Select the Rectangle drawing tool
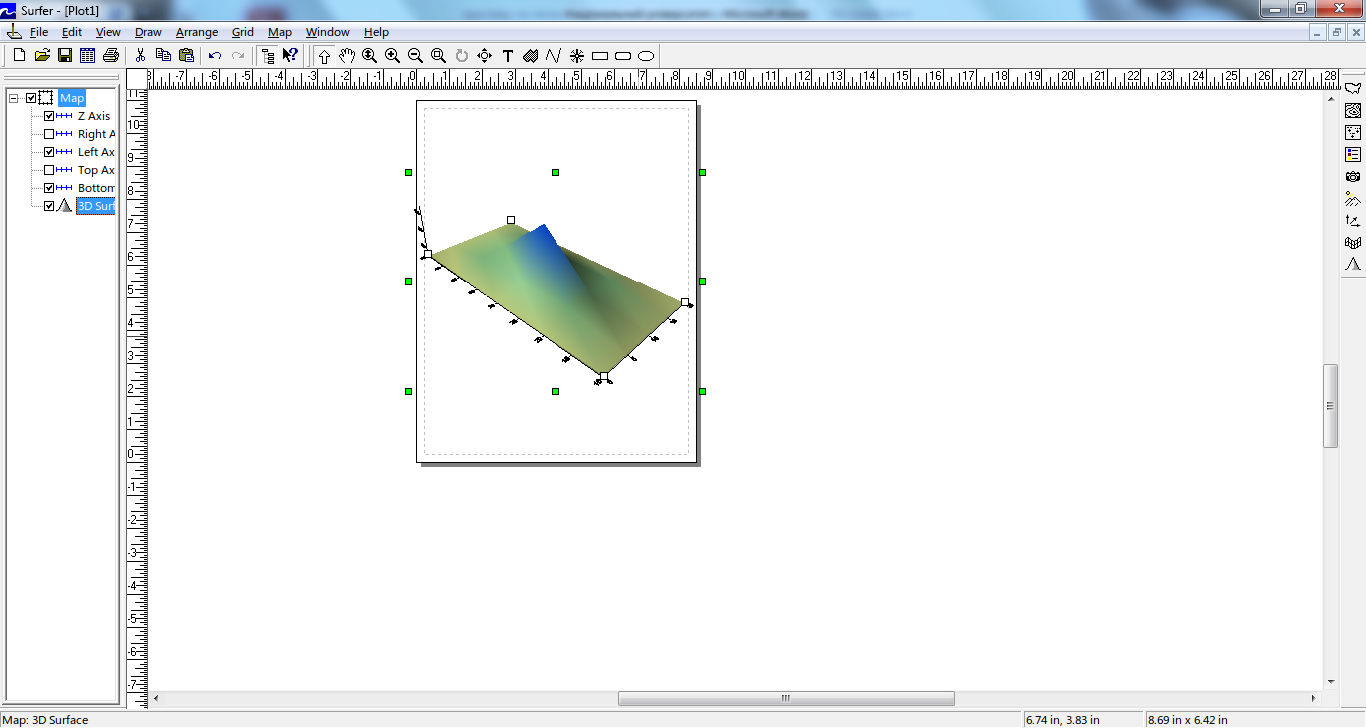 [x=600, y=56]
